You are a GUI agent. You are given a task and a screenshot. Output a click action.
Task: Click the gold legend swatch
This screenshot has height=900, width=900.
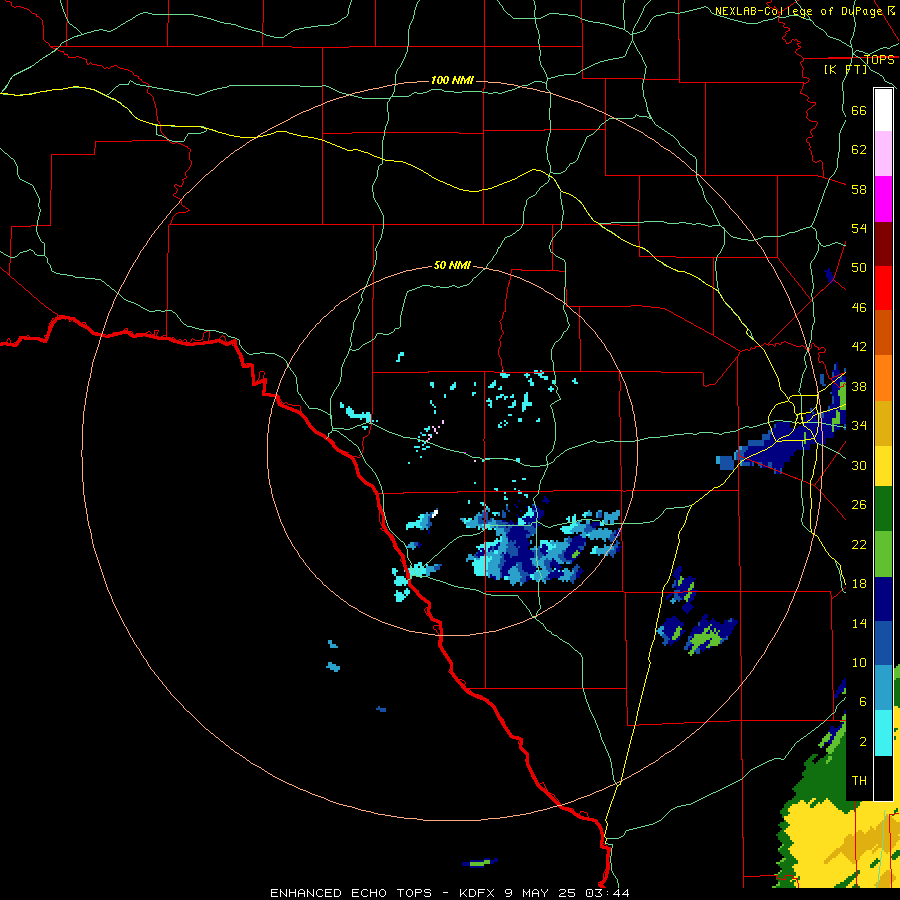(x=883, y=424)
